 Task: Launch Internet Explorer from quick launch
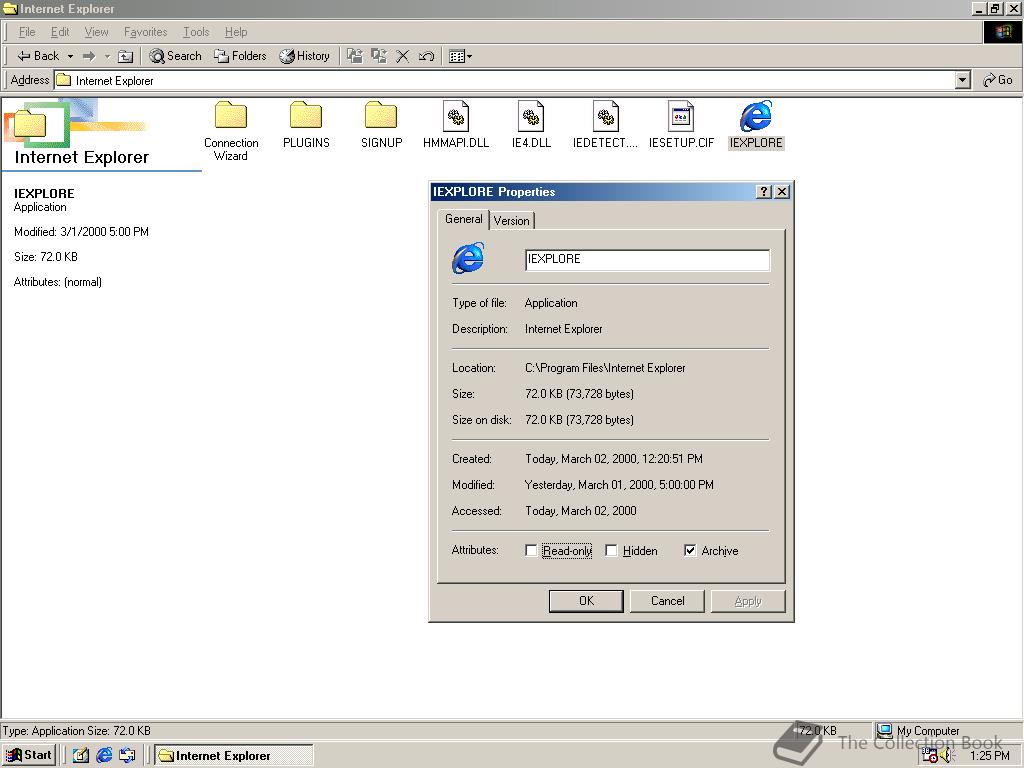104,756
